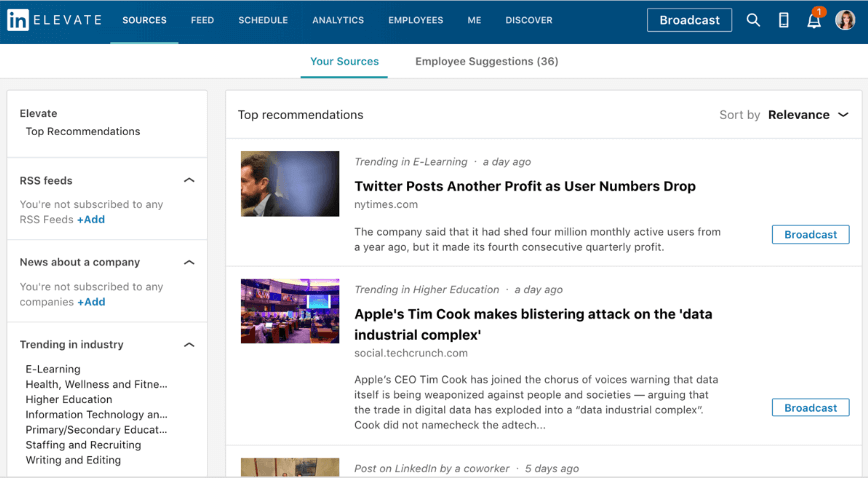
Task: Click the mobile phone icon
Action: click(783, 20)
